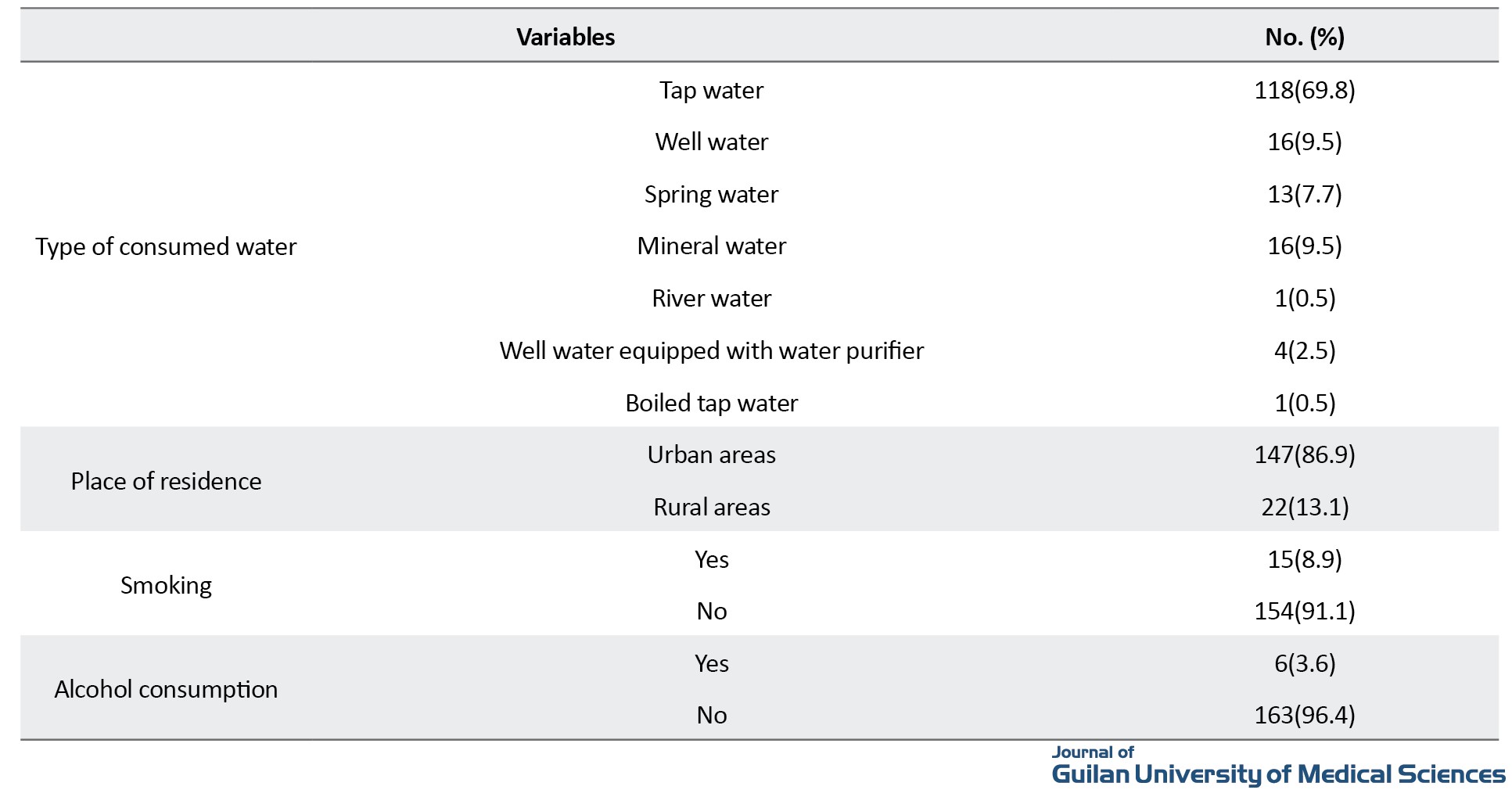
Task: Click the Mineral water row label
Action: pyautogui.click(x=711, y=246)
